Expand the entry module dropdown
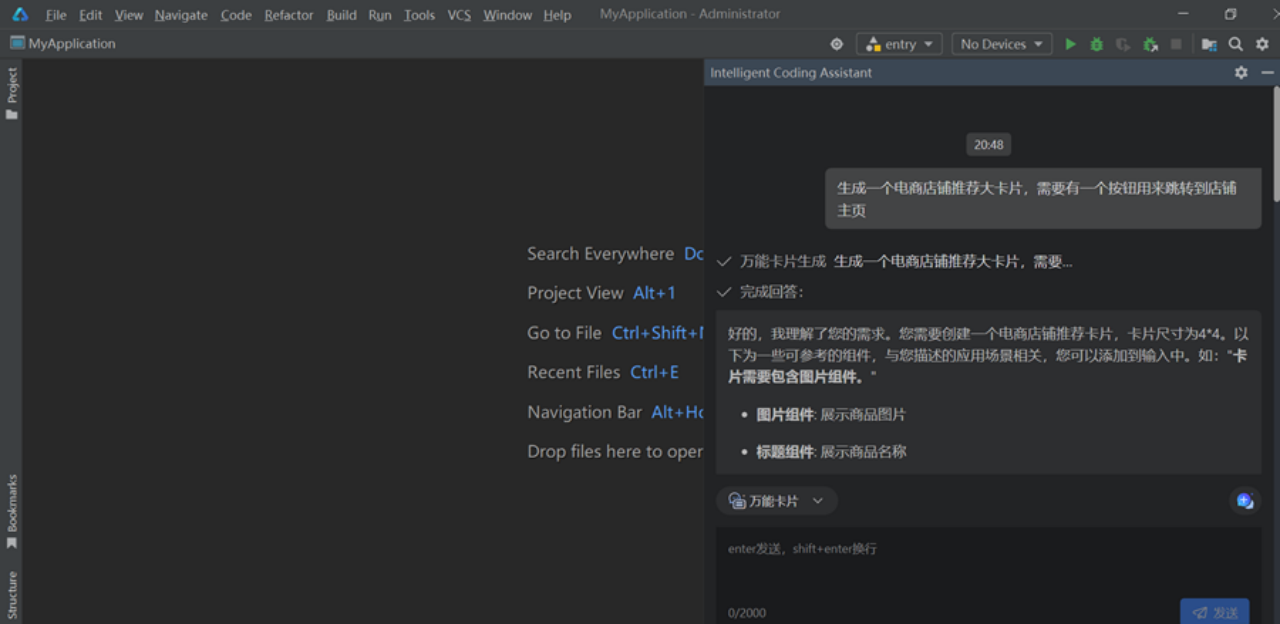Screen dimensions: 1280x624 [x=899, y=44]
